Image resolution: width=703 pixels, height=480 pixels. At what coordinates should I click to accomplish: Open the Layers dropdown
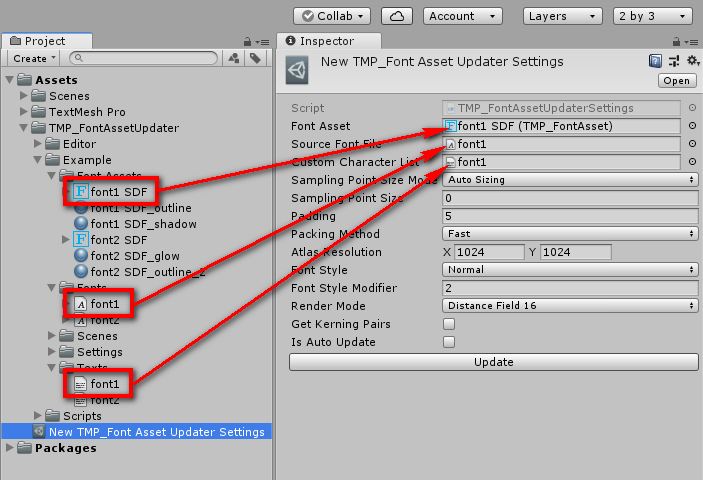click(563, 16)
